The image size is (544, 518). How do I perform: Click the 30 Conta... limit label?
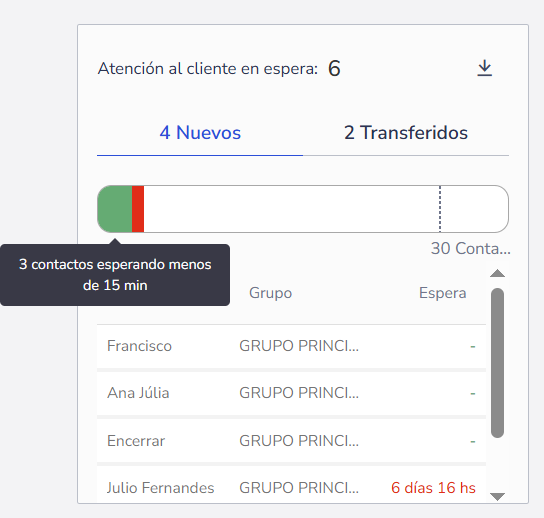(470, 248)
